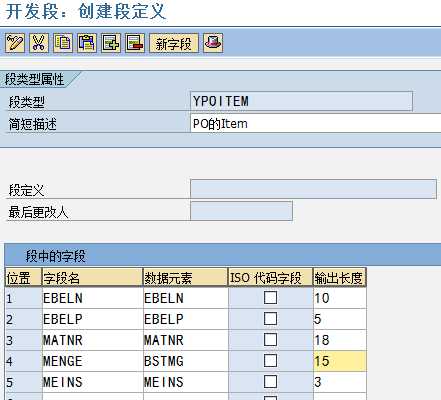Click the 位置 column header

point(23,277)
